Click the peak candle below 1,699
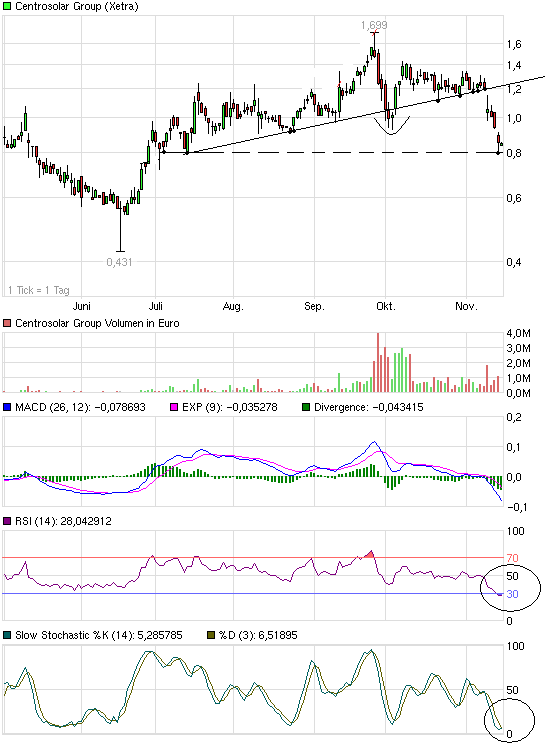Image resolution: width=545 pixels, height=743 pixels. [374, 45]
